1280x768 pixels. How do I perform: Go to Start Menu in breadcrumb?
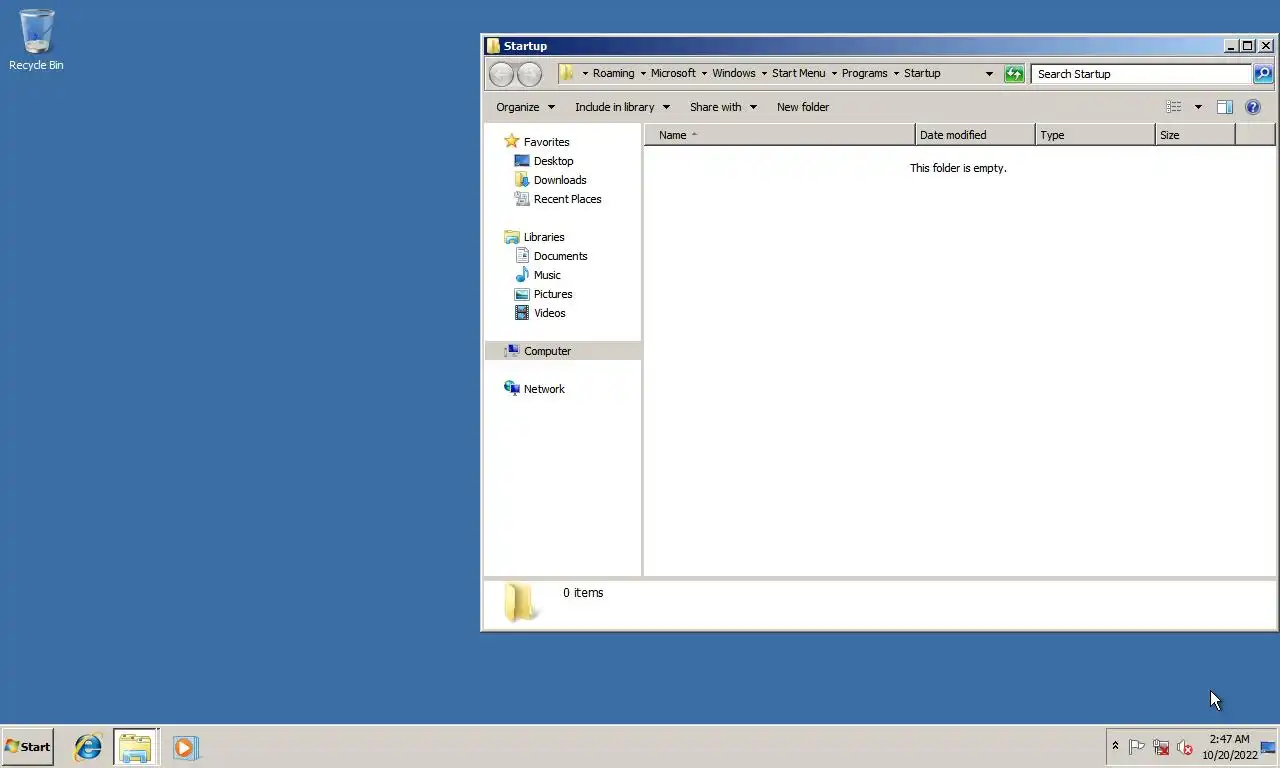[x=799, y=74]
